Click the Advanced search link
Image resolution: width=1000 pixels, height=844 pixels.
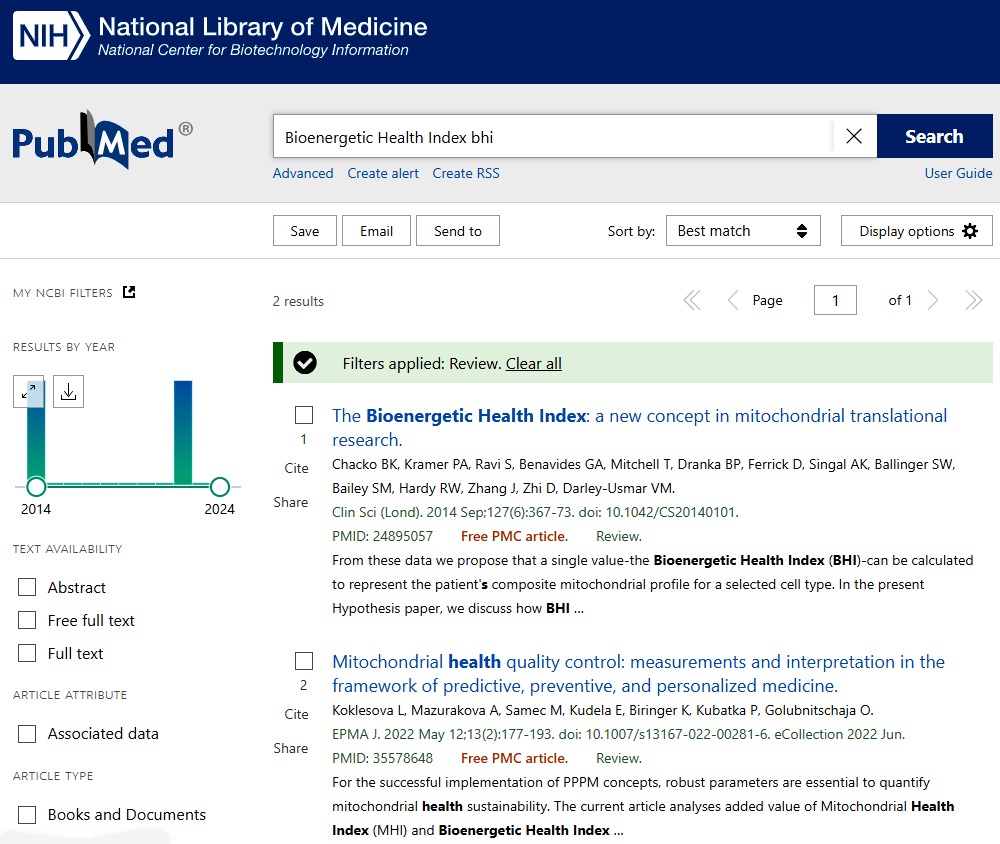303,173
